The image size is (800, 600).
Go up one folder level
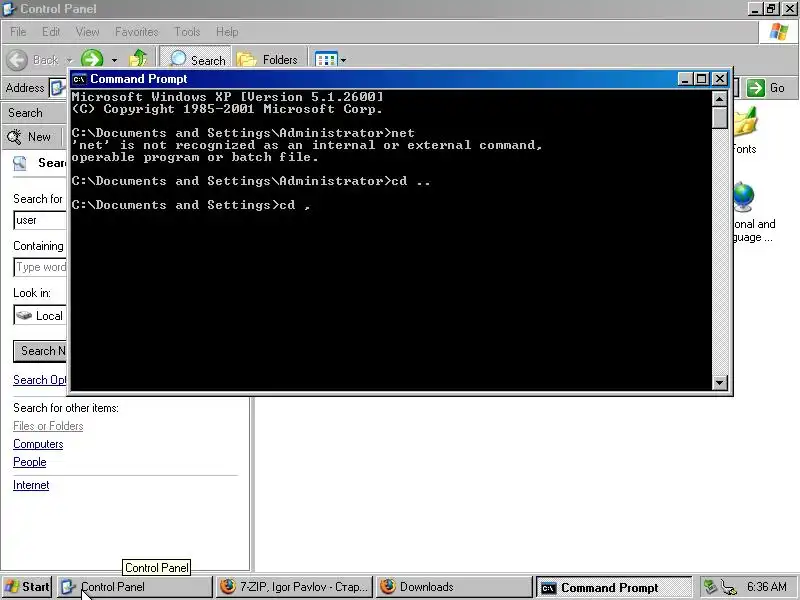pos(138,58)
